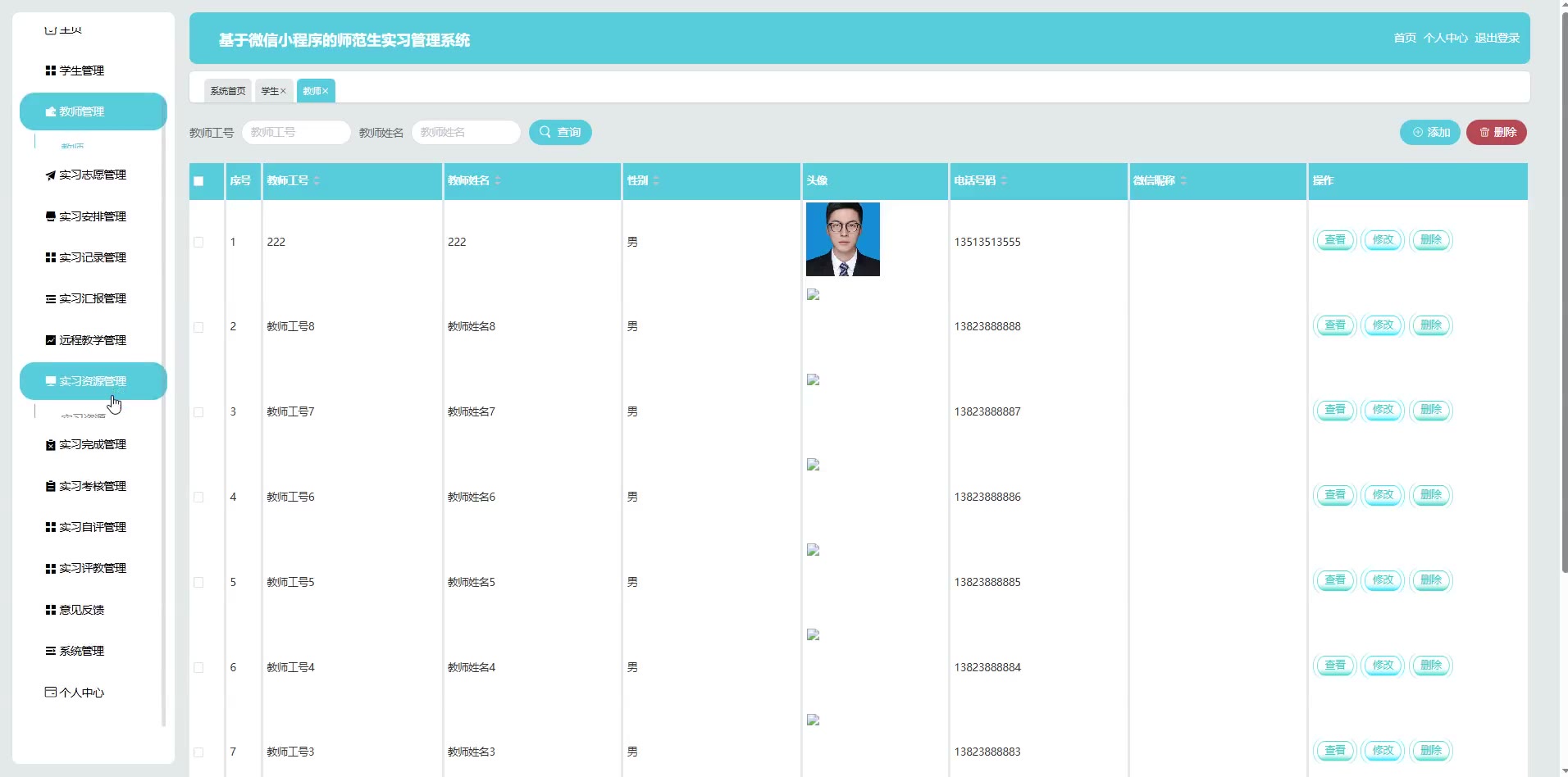Image resolution: width=1568 pixels, height=777 pixels.
Task: Click 修改 button for 教师工号5 row
Action: [x=1383, y=580]
